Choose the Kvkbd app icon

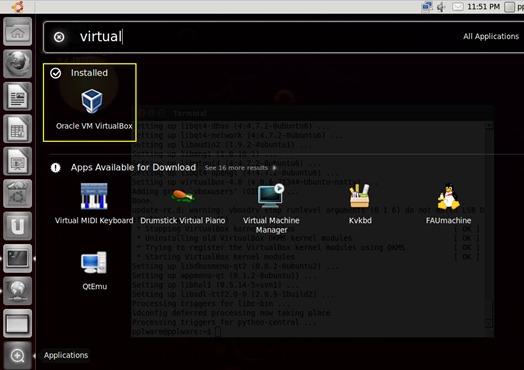(x=360, y=196)
